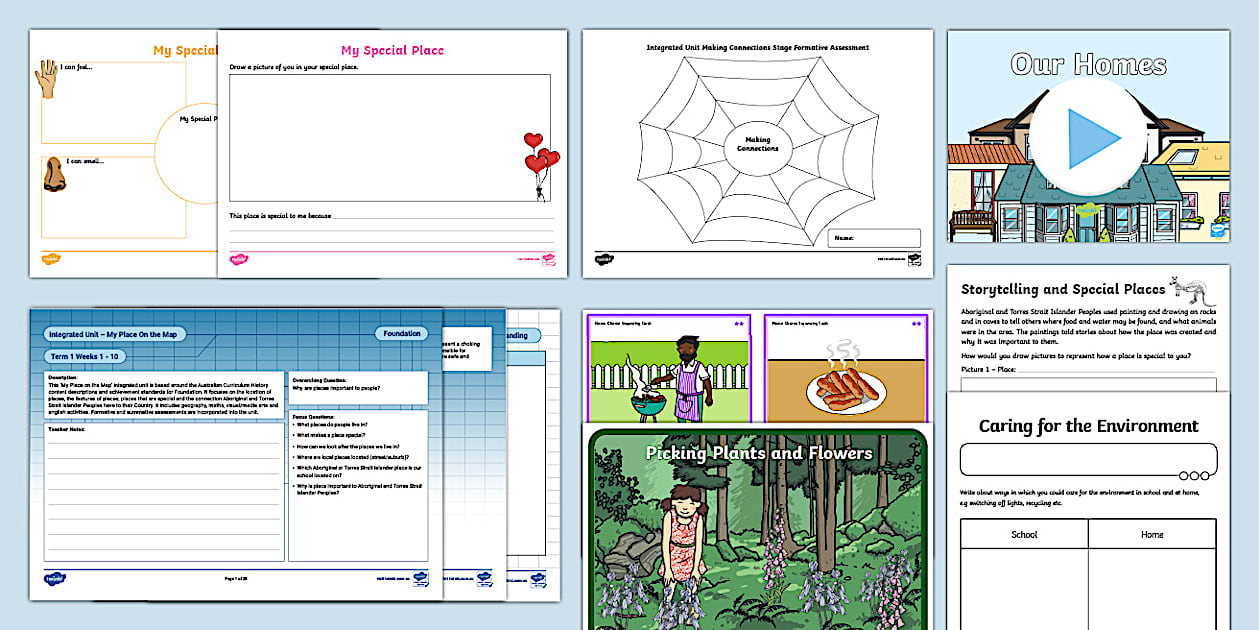Click the Twinkl logo on the unit plan page
This screenshot has width=1260, height=630.
(55, 578)
